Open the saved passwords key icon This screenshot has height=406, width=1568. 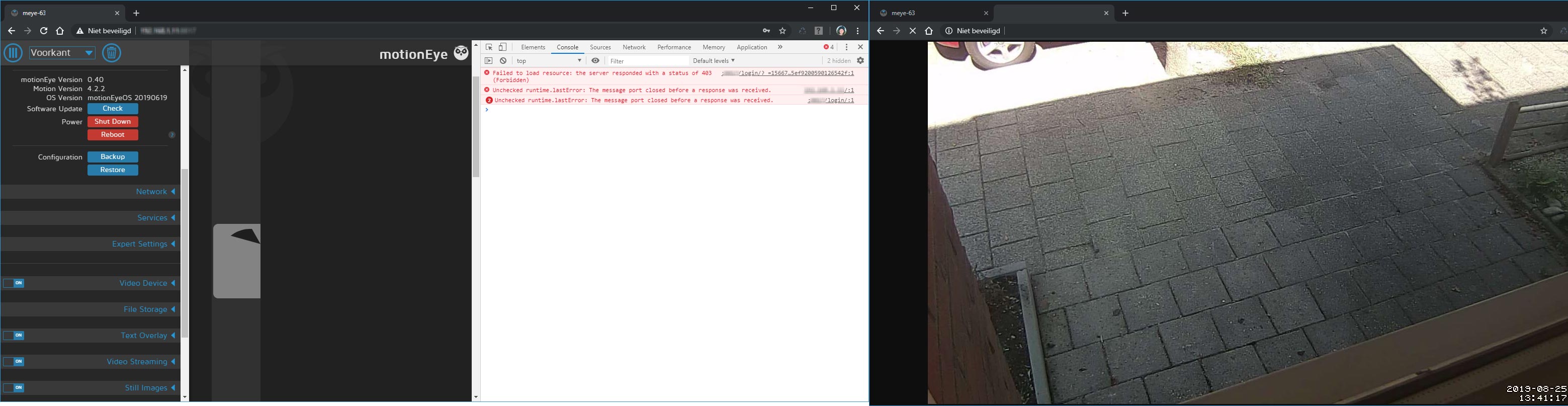tap(766, 30)
